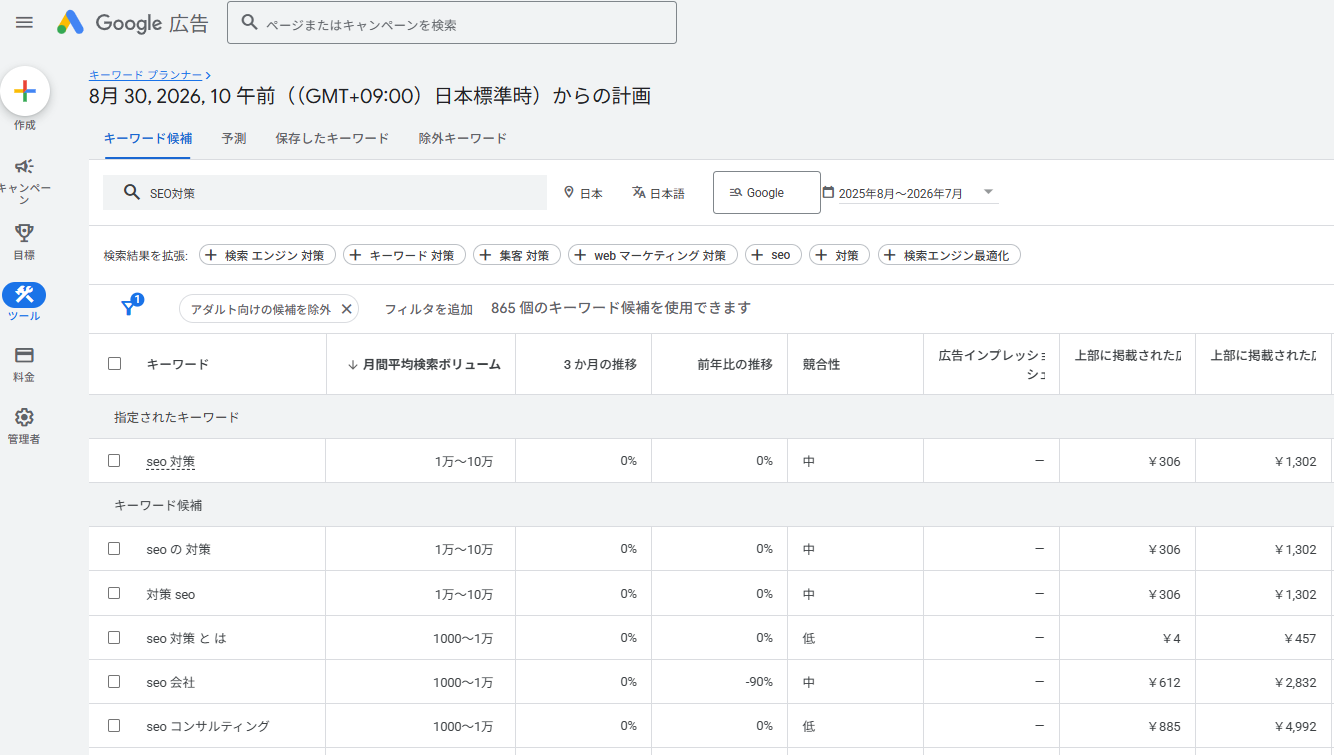Open the date range dropdown arrow
The image size is (1334, 755).
click(988, 192)
